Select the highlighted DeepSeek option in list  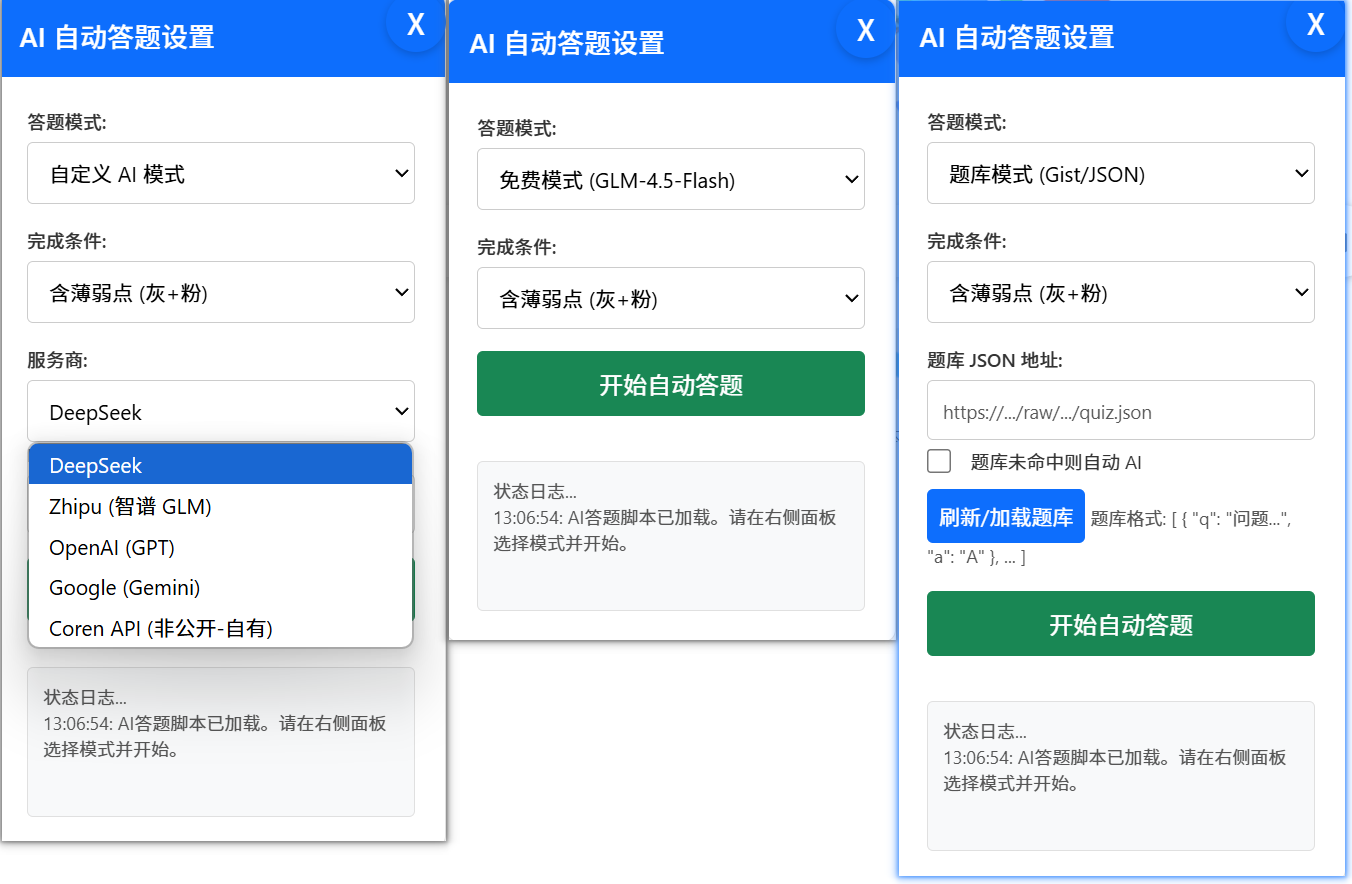click(x=221, y=466)
